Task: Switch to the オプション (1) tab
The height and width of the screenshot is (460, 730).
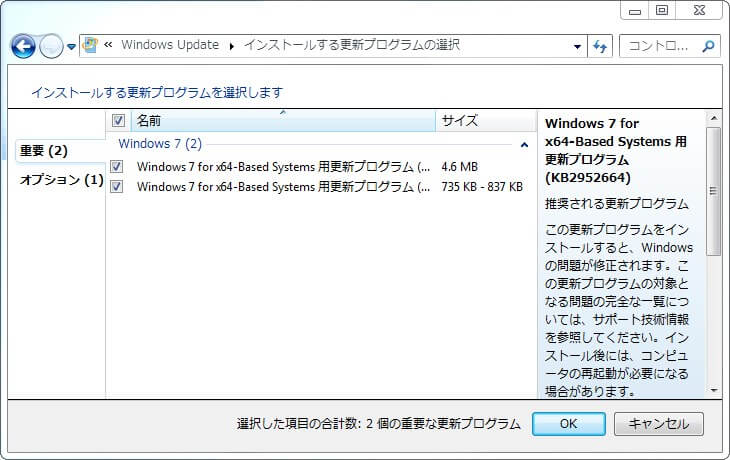Action: 61,180
